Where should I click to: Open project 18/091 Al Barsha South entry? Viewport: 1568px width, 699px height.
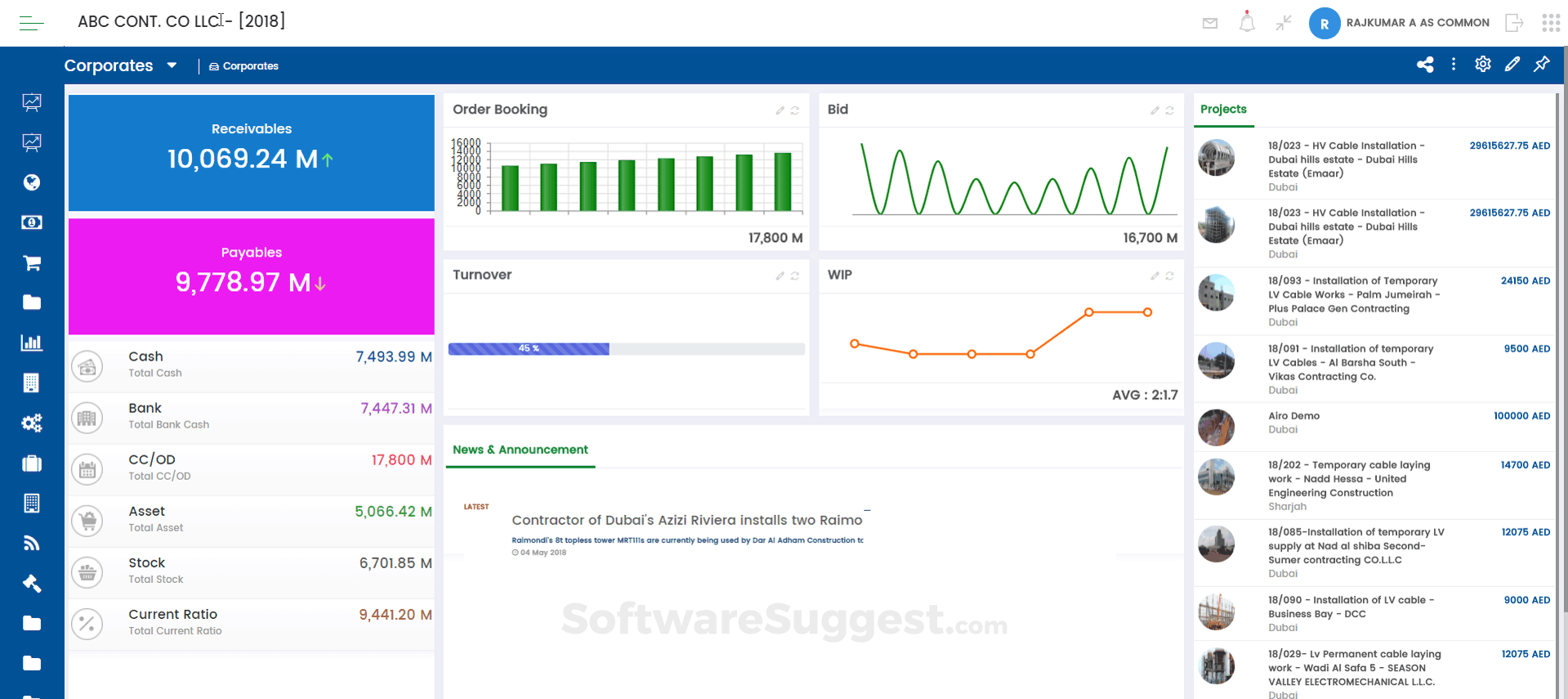[1375, 369]
